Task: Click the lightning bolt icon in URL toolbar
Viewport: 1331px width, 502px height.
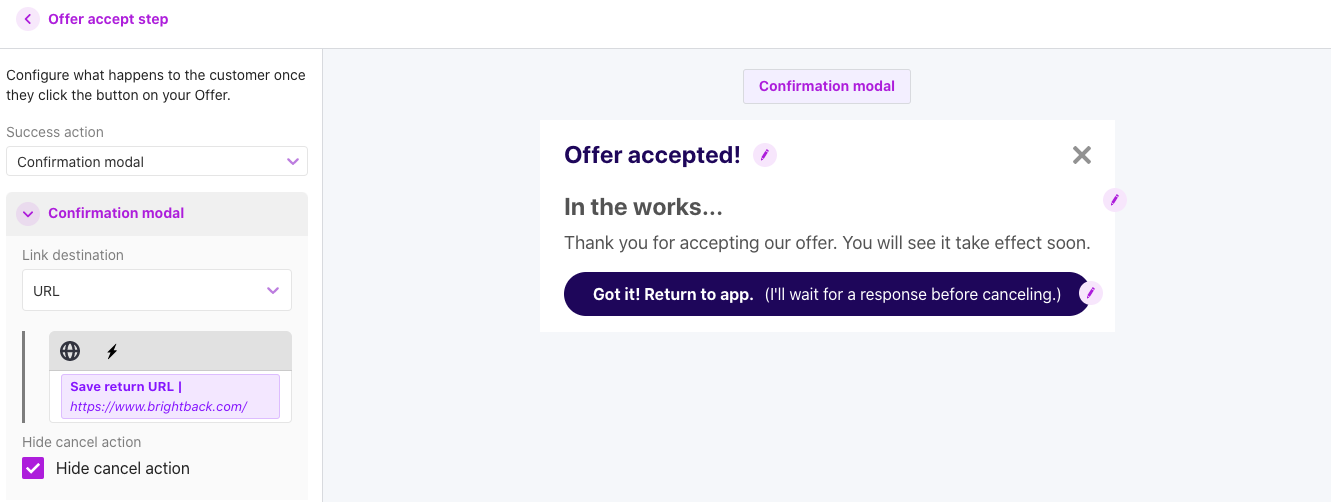Action: [x=112, y=351]
